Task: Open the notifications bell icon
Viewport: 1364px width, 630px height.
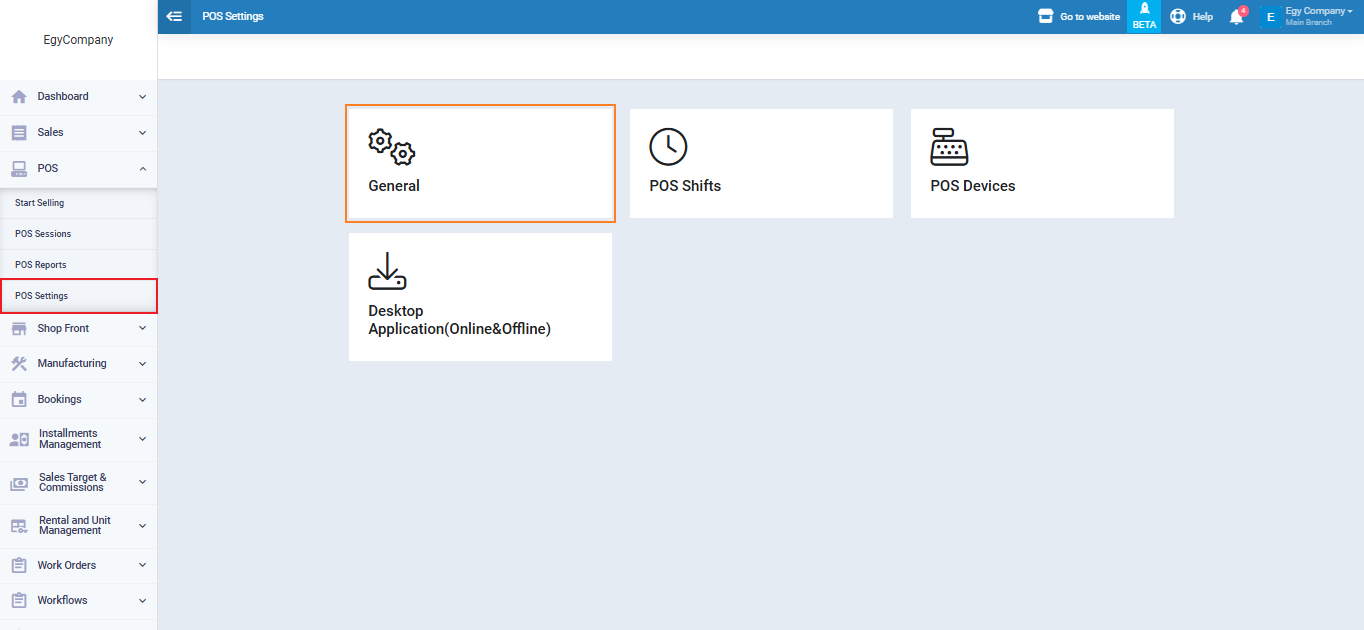Action: pyautogui.click(x=1236, y=17)
